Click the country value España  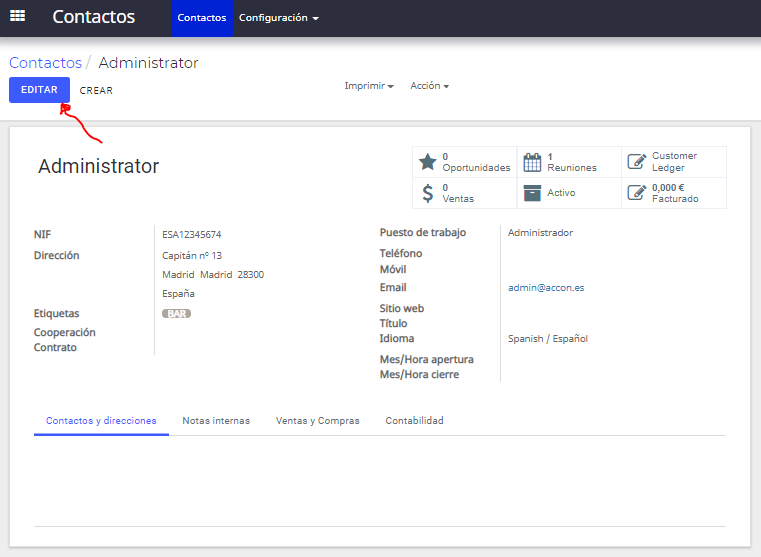pos(178,294)
